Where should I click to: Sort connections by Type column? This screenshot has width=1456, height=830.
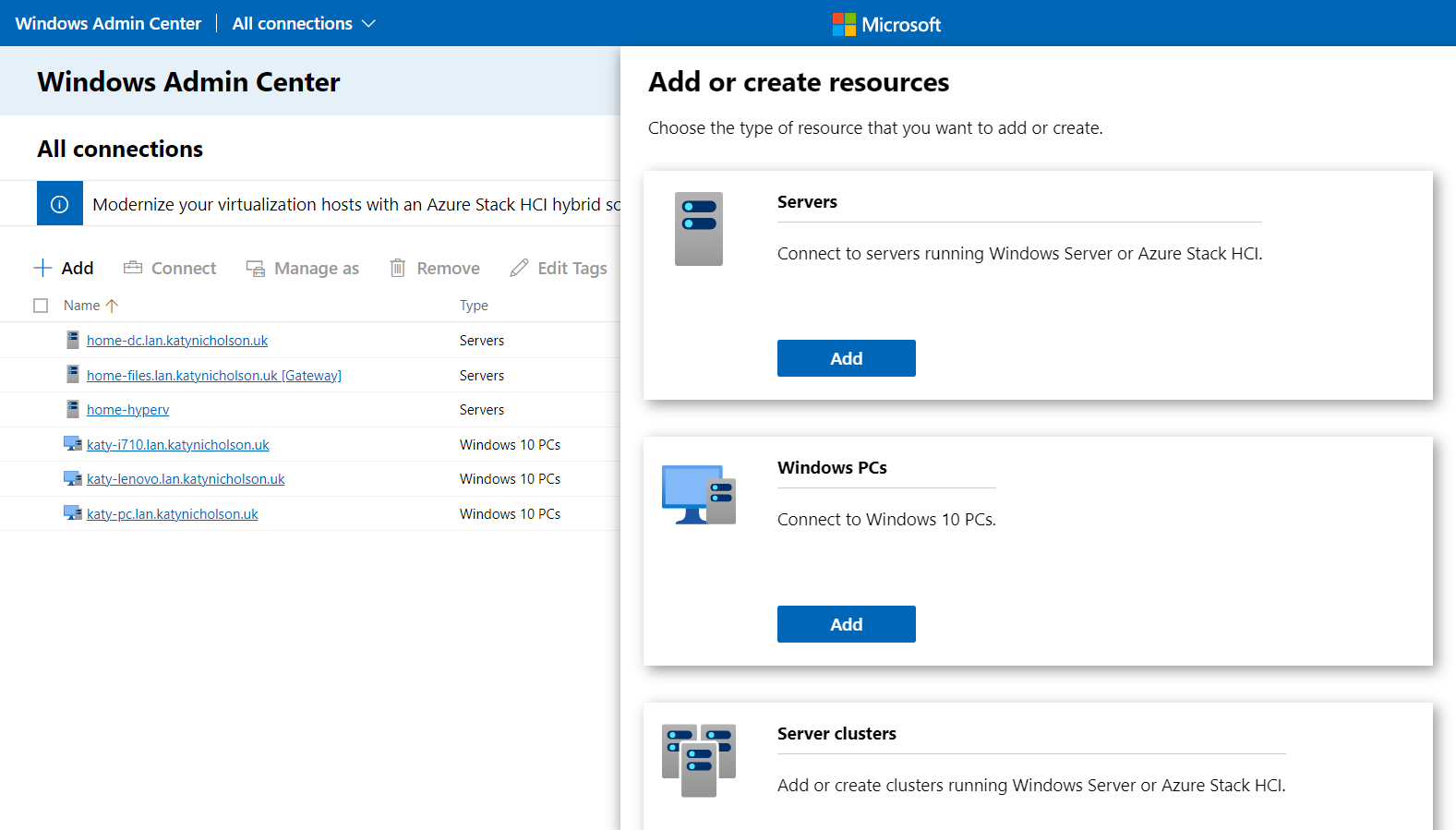tap(474, 306)
